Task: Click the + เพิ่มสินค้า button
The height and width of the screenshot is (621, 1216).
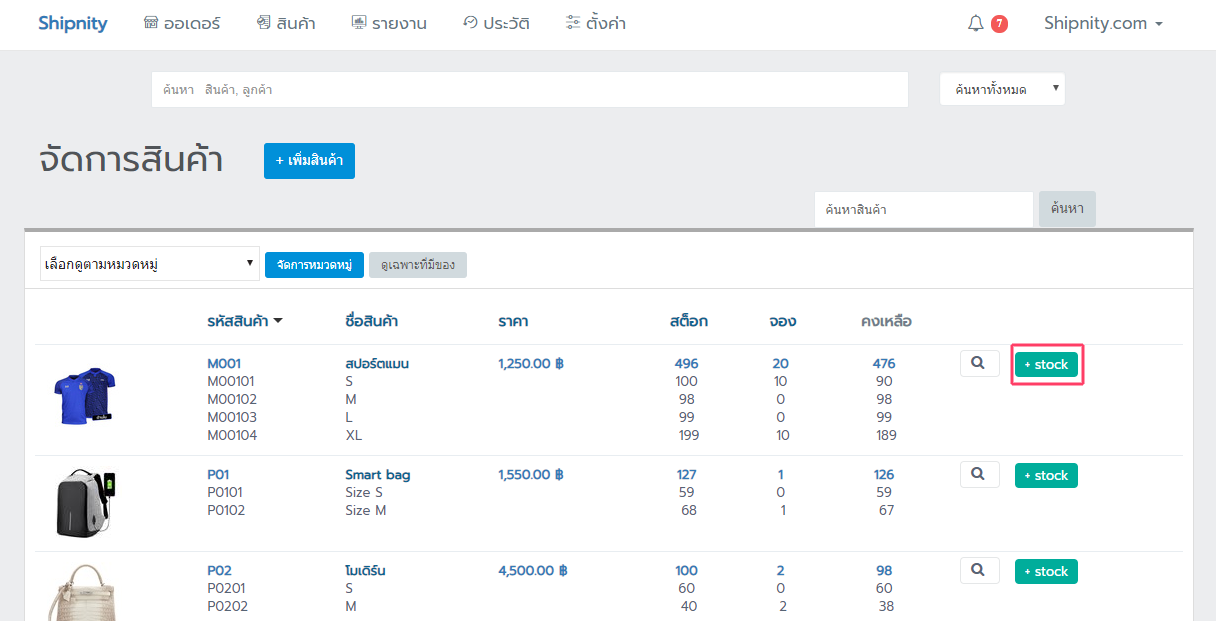Action: pos(309,161)
